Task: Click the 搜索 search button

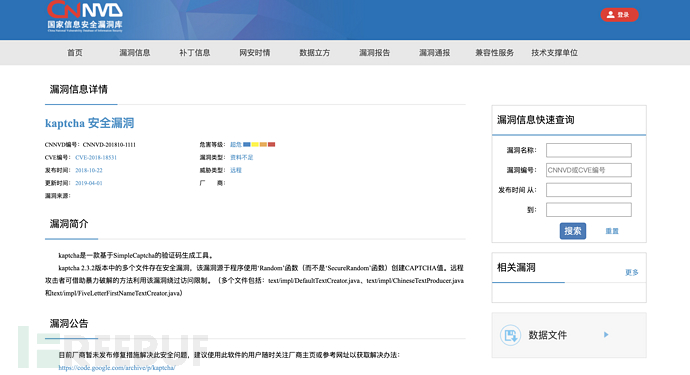Action: pos(573,231)
